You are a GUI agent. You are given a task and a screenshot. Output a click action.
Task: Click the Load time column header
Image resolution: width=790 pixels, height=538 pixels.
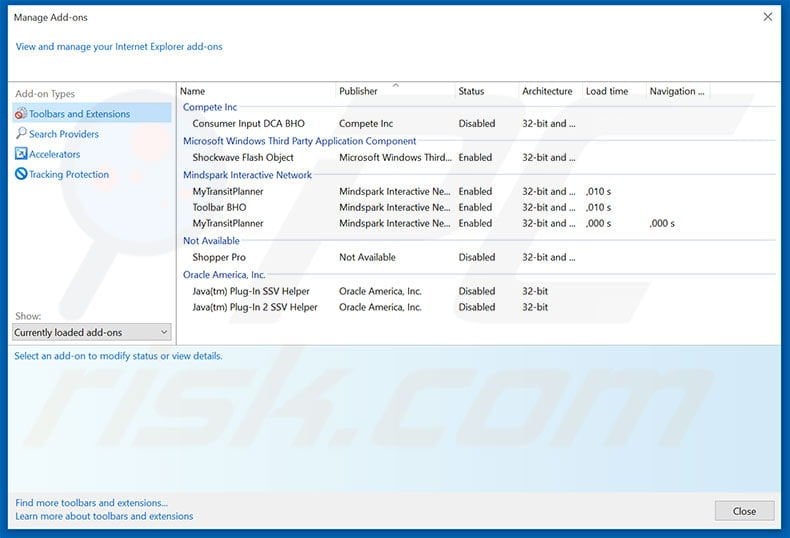[x=614, y=91]
